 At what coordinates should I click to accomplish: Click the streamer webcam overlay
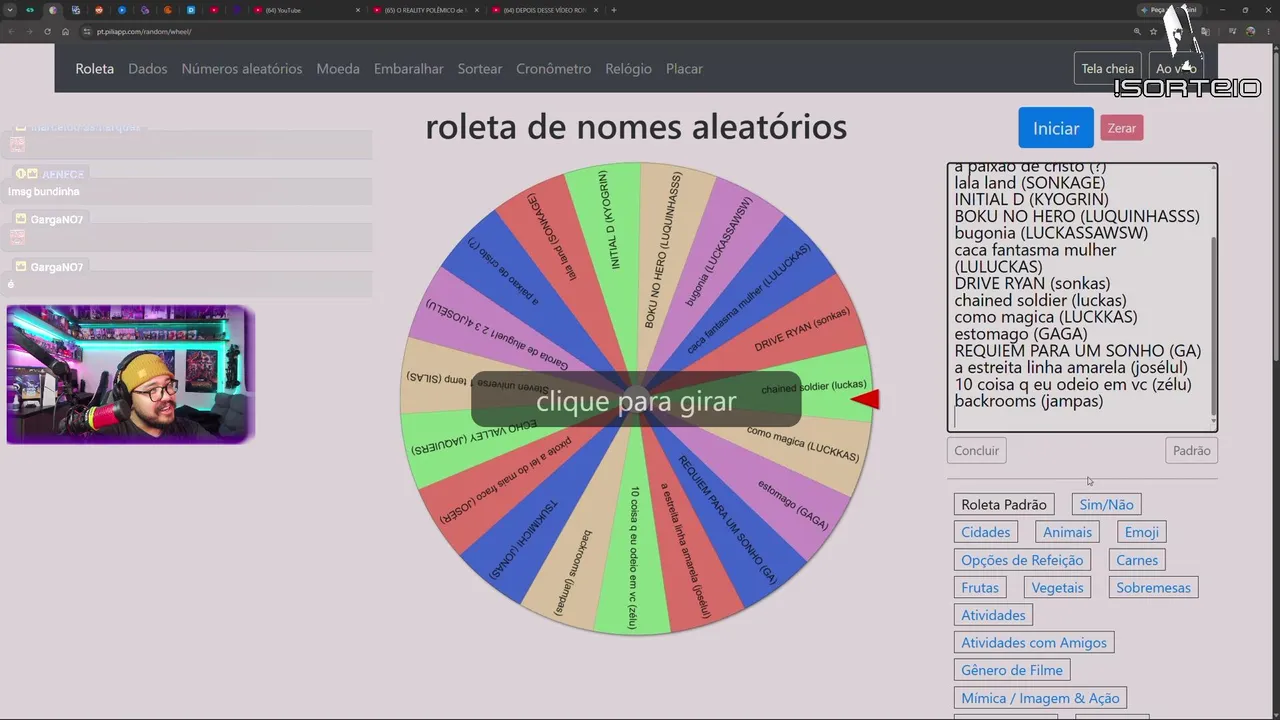[x=130, y=375]
